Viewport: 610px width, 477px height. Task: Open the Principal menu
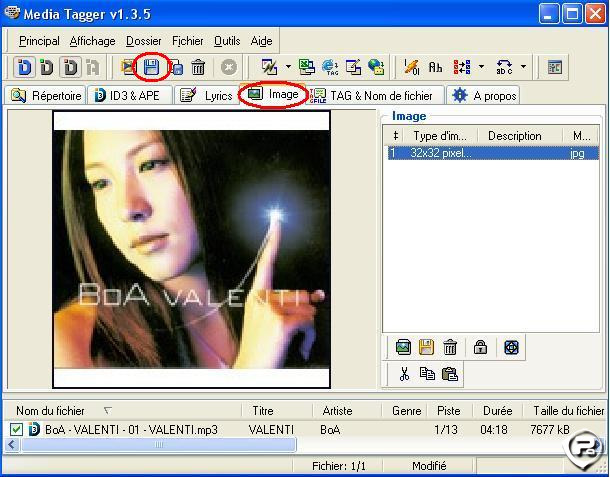click(x=39, y=41)
